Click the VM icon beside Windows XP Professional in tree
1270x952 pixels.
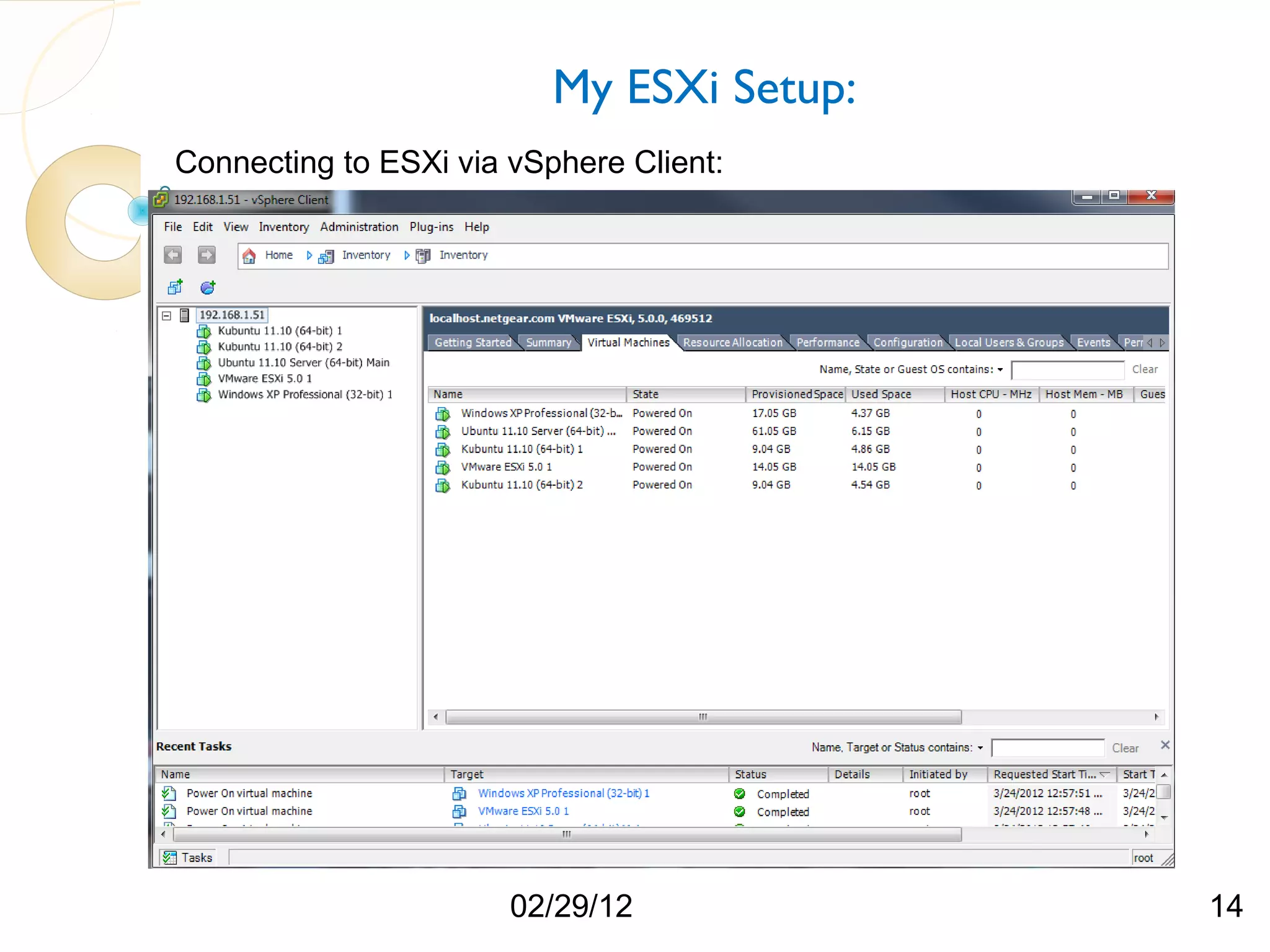(203, 395)
